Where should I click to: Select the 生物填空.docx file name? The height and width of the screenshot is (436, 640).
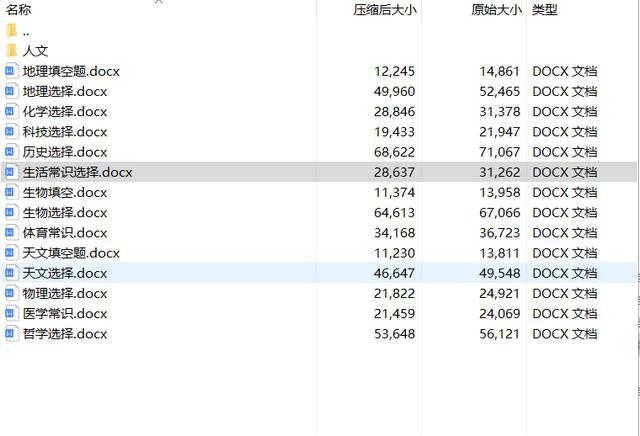65,193
